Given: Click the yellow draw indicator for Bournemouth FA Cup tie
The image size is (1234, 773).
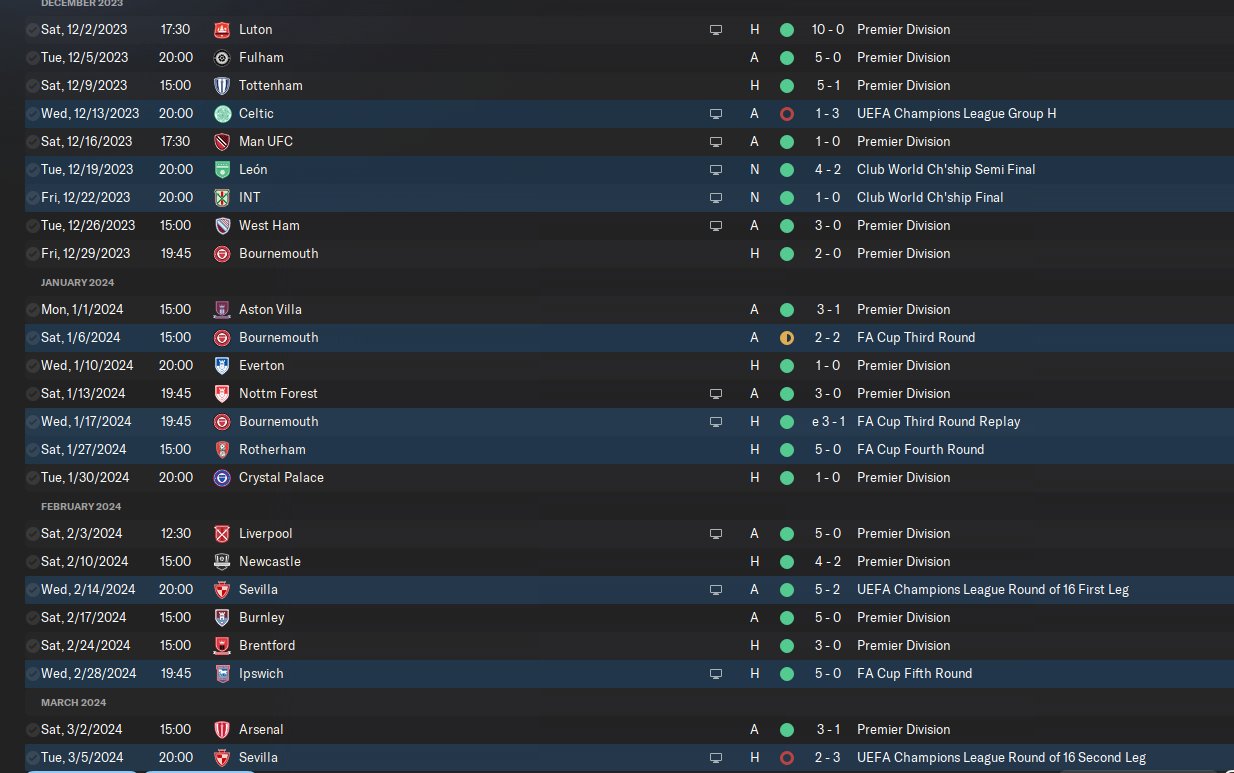Looking at the screenshot, I should (x=787, y=338).
